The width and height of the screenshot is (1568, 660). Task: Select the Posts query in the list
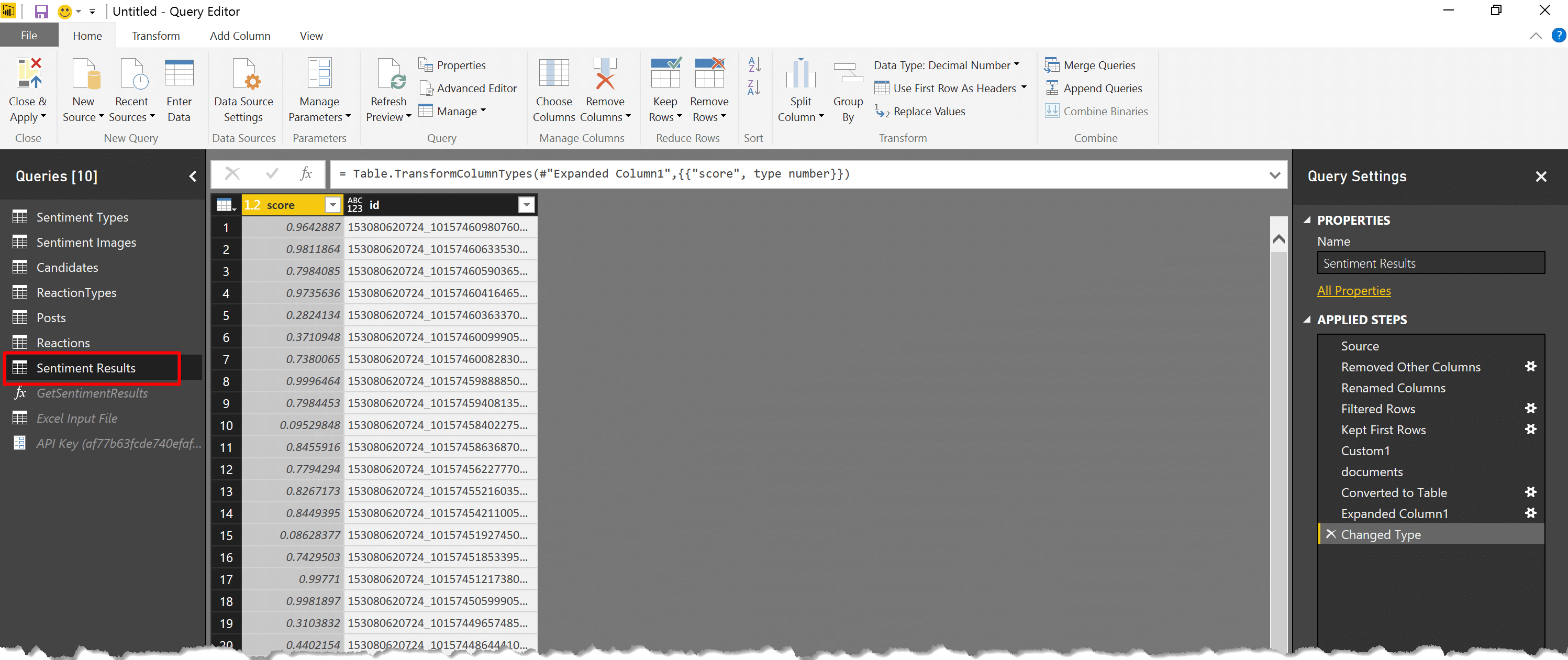(x=51, y=318)
